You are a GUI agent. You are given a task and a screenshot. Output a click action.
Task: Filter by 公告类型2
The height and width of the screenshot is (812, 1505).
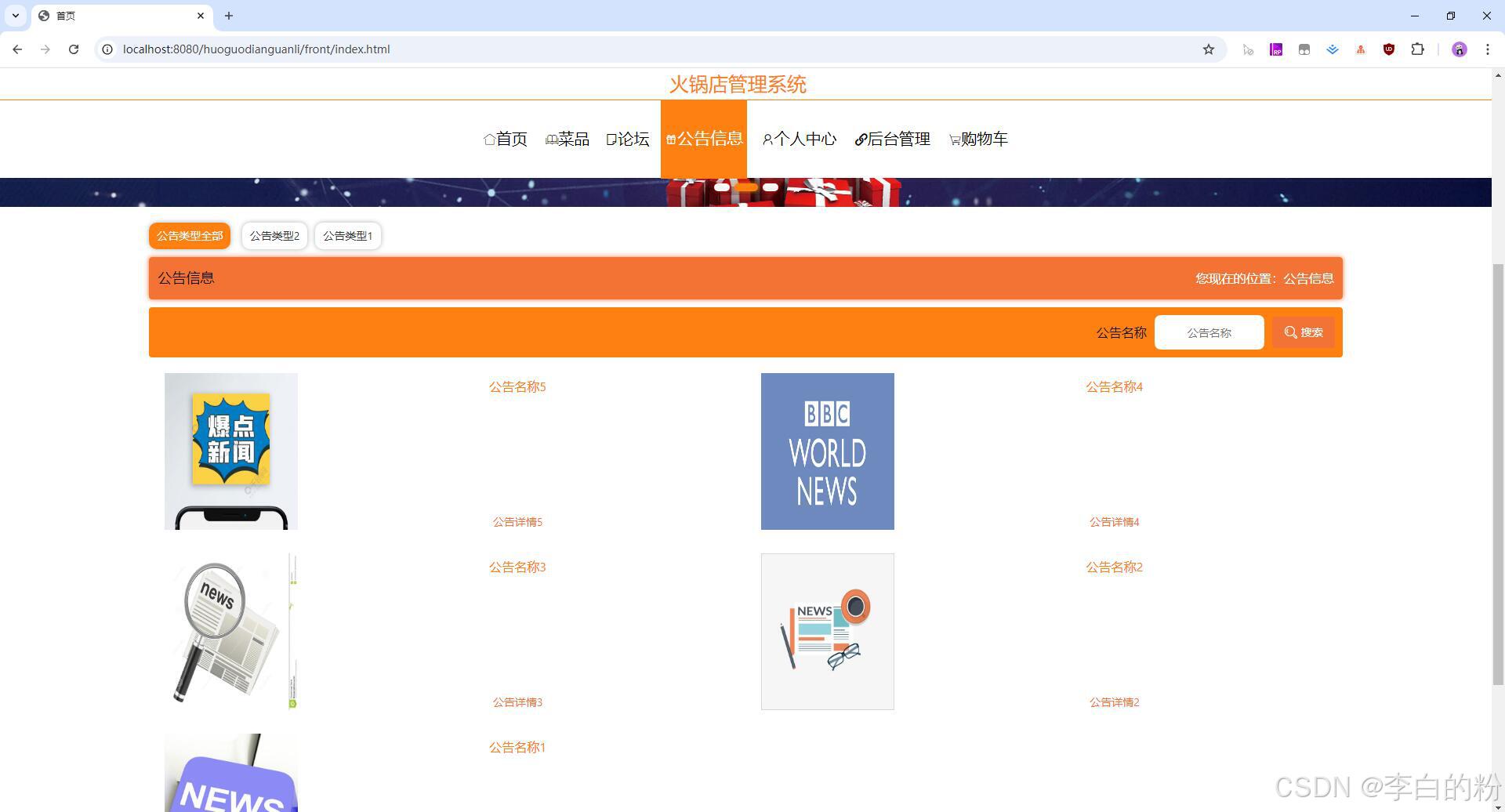coord(274,236)
